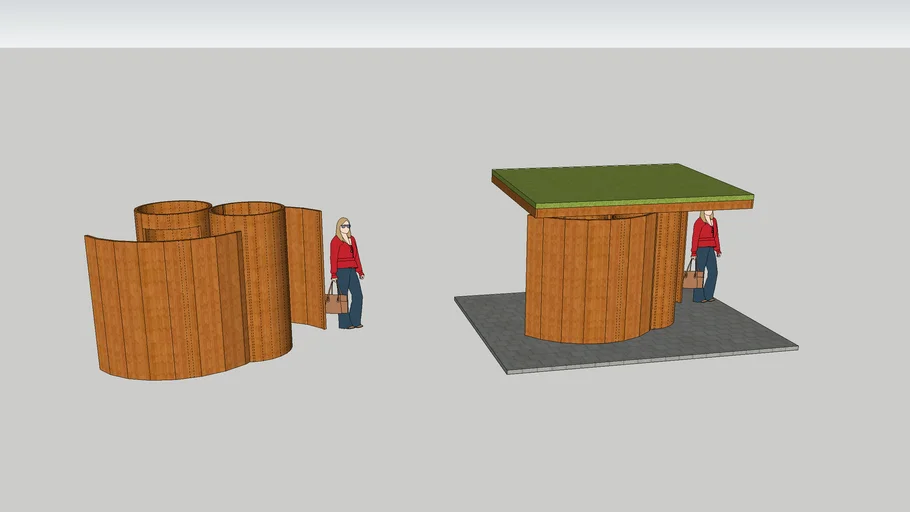The width and height of the screenshot is (910, 512).
Task: Select the left woman's sunglasses
Action: 346,227
